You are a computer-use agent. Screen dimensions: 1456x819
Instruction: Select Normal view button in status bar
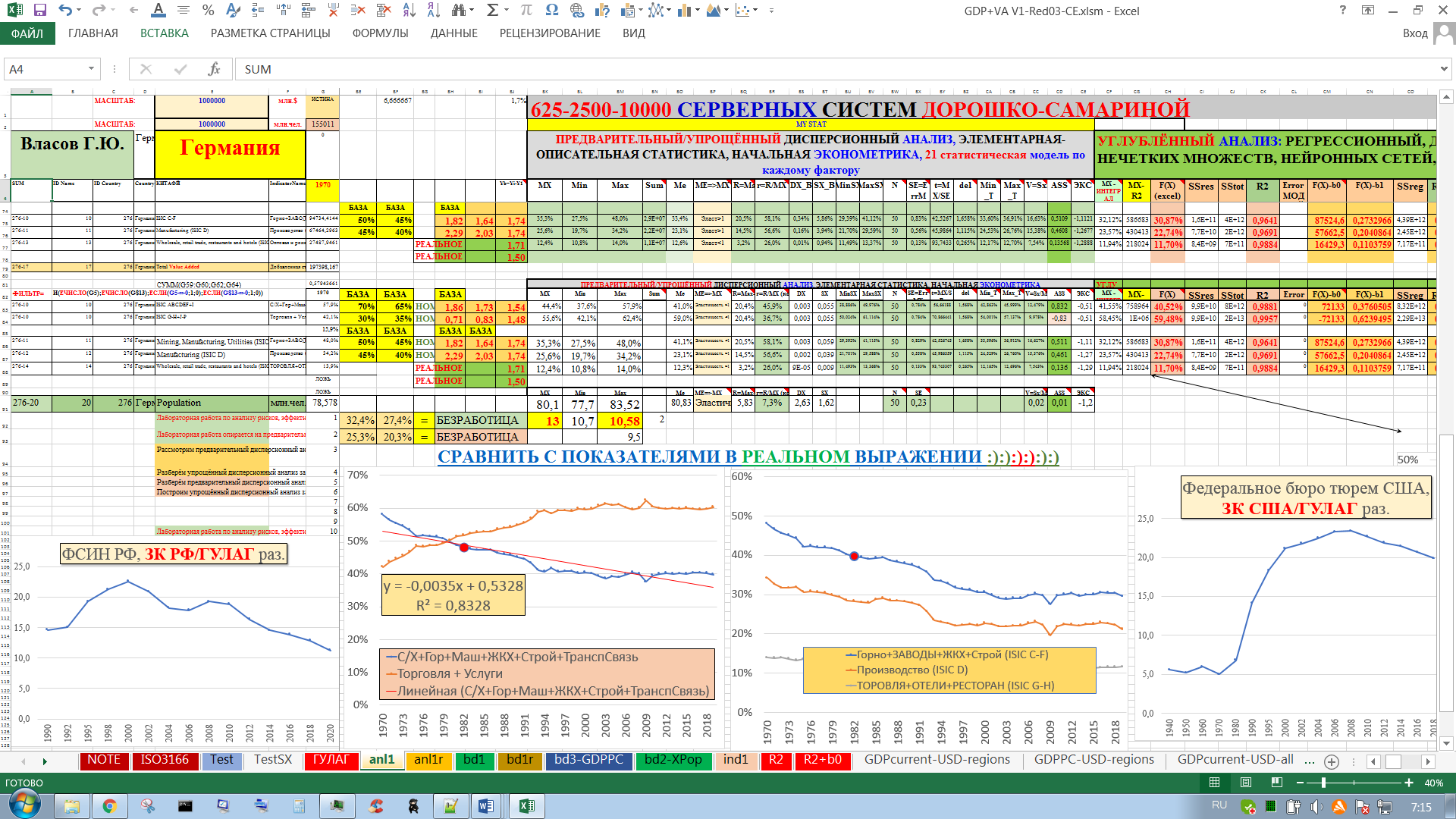click(x=1214, y=783)
